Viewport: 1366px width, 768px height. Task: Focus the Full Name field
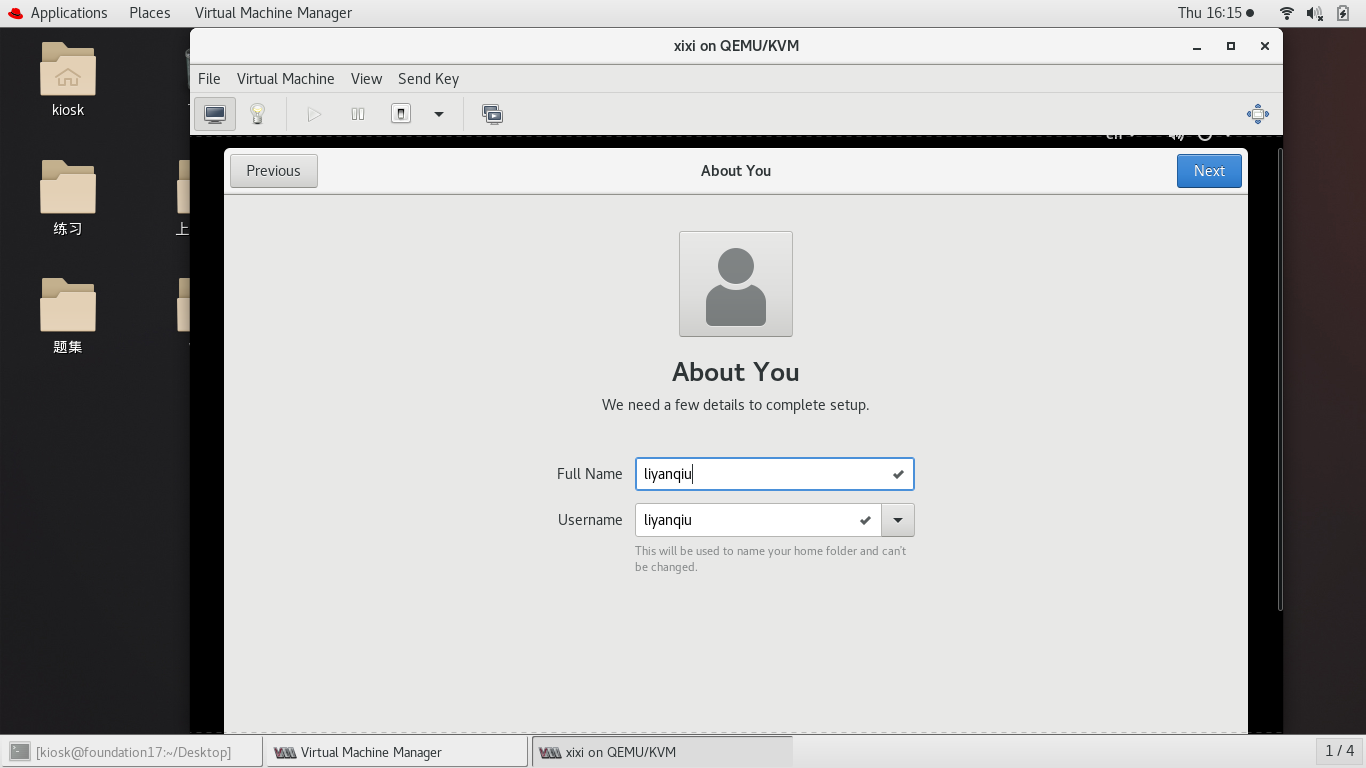pos(775,474)
